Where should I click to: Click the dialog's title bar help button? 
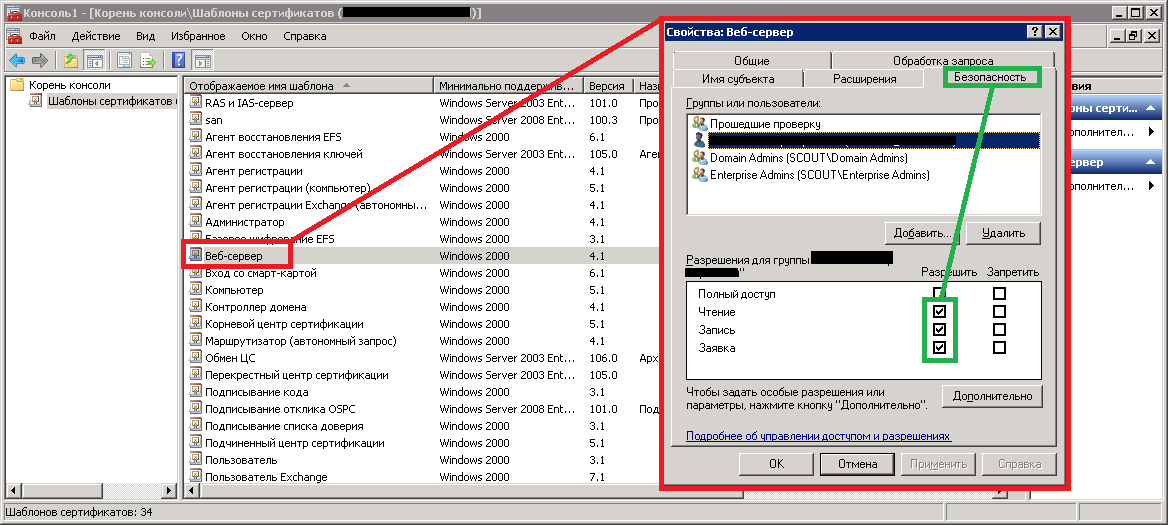[1034, 32]
